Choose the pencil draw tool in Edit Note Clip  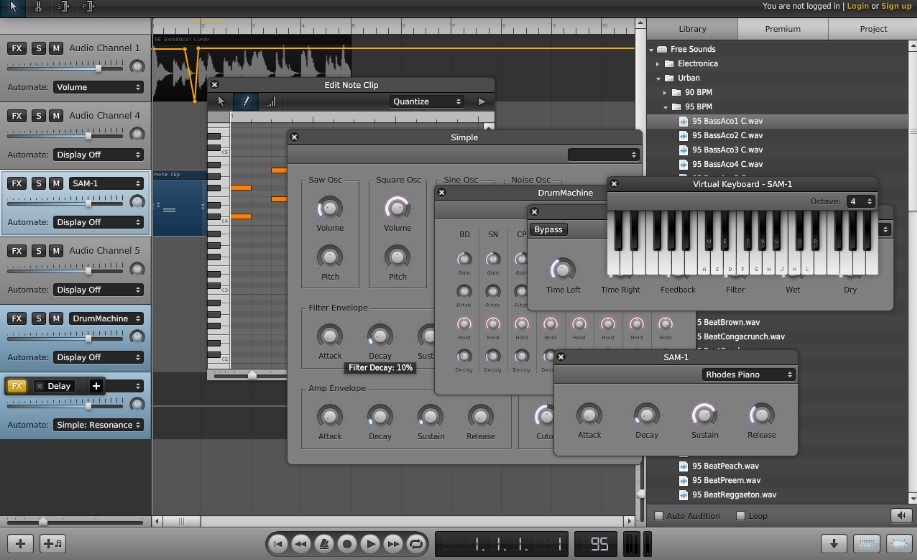point(246,101)
